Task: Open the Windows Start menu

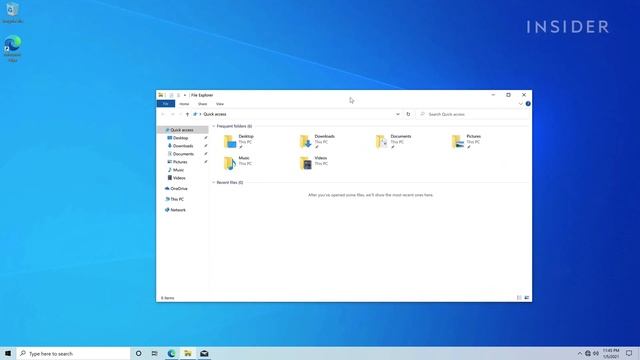Action: [8, 353]
